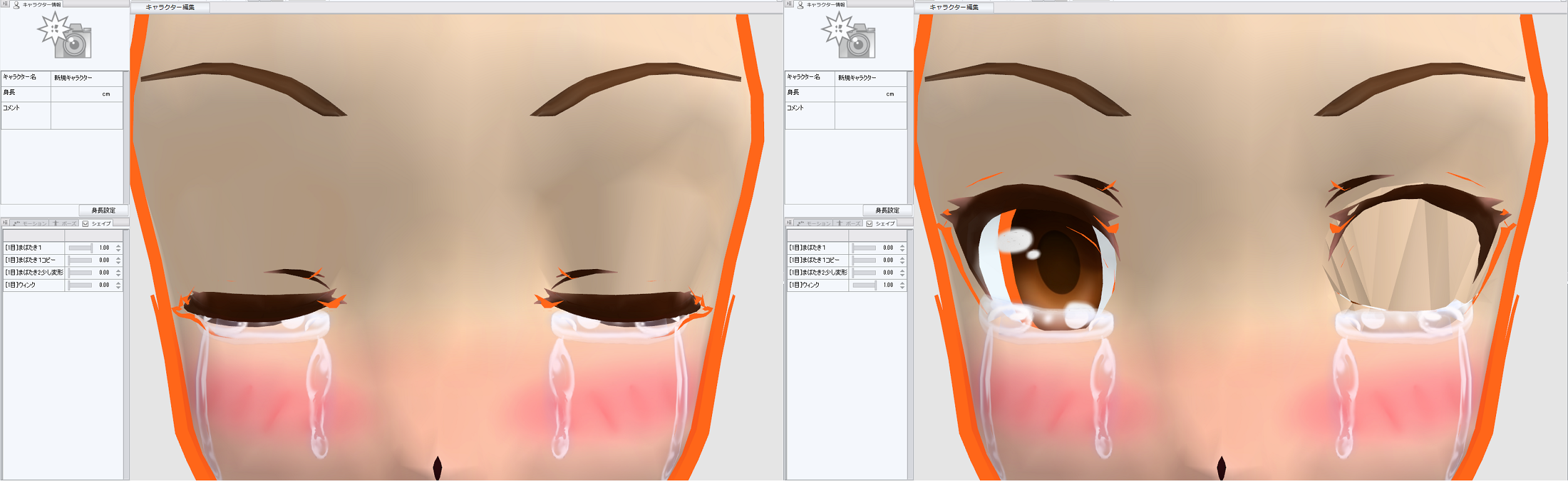Select the [目]ウィンク label in left window
Screen dimensions: 1568x481
(x=20, y=285)
